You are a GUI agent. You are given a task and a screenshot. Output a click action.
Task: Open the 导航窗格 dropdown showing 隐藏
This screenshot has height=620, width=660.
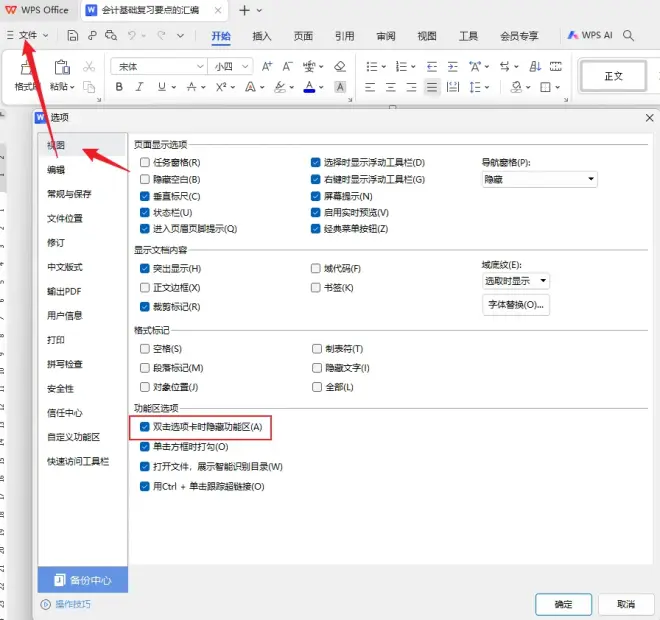coord(539,179)
